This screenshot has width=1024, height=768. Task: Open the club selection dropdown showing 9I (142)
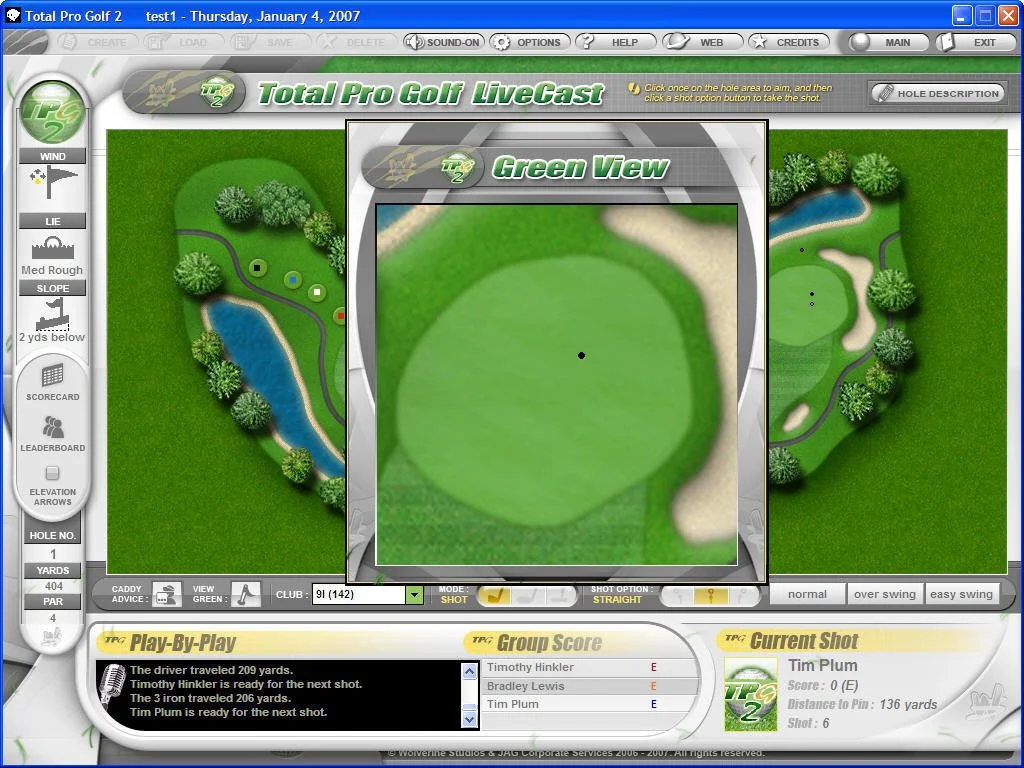(414, 593)
